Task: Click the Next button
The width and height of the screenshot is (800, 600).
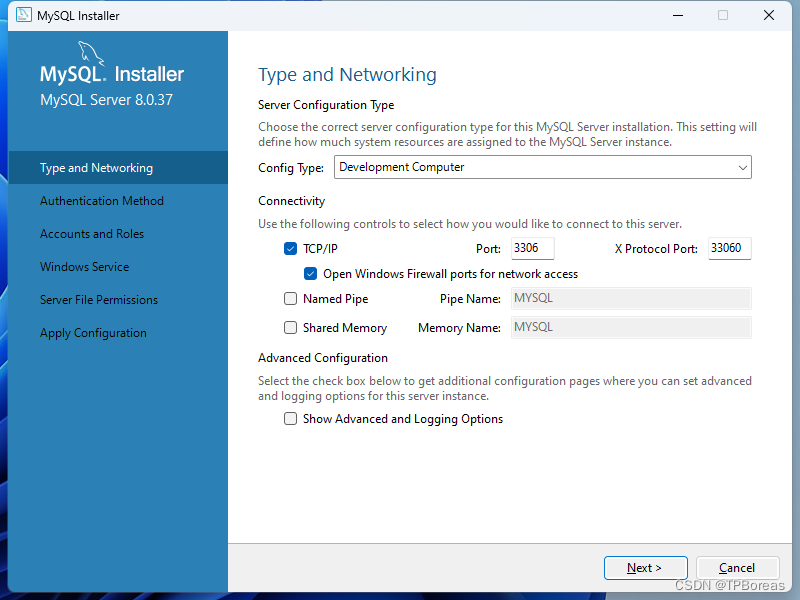Action: pyautogui.click(x=645, y=568)
